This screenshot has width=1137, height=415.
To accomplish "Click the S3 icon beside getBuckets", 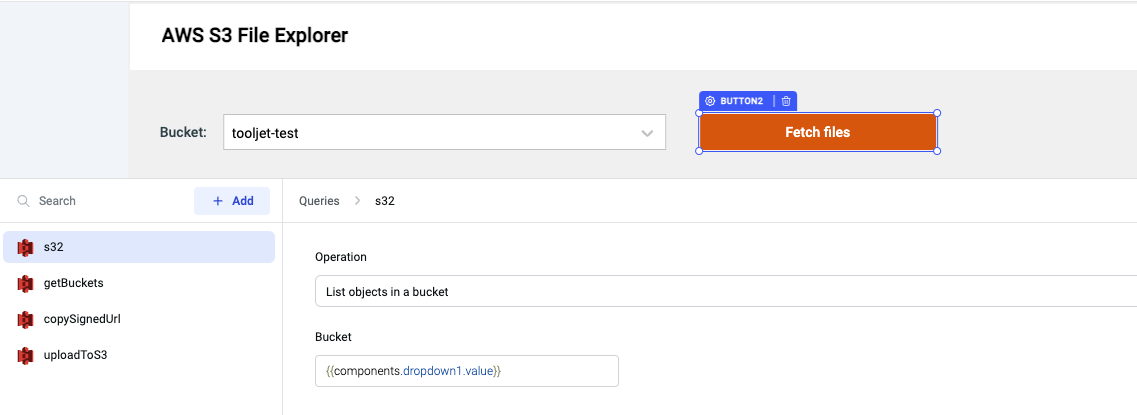I will (25, 283).
